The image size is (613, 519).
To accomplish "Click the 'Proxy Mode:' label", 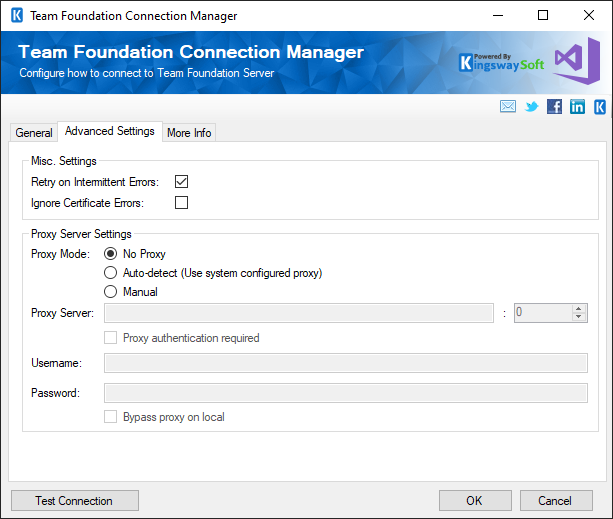I will (61, 254).
